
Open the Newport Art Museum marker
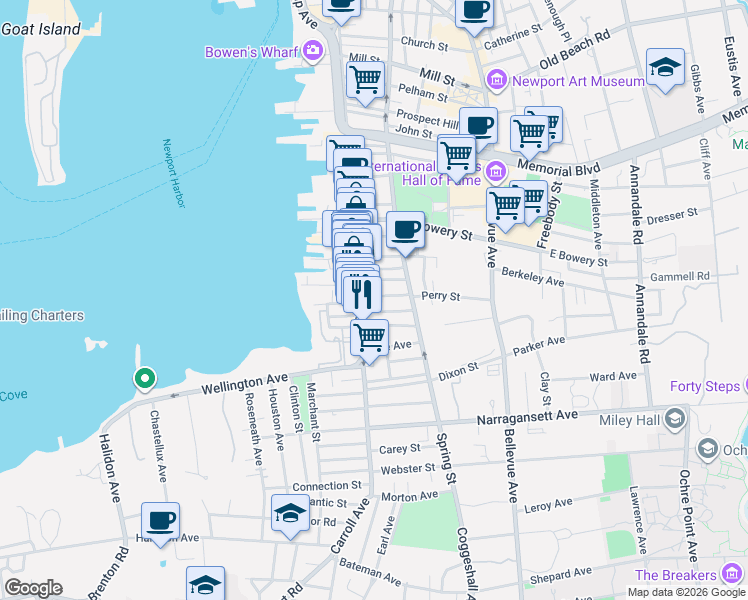(497, 80)
